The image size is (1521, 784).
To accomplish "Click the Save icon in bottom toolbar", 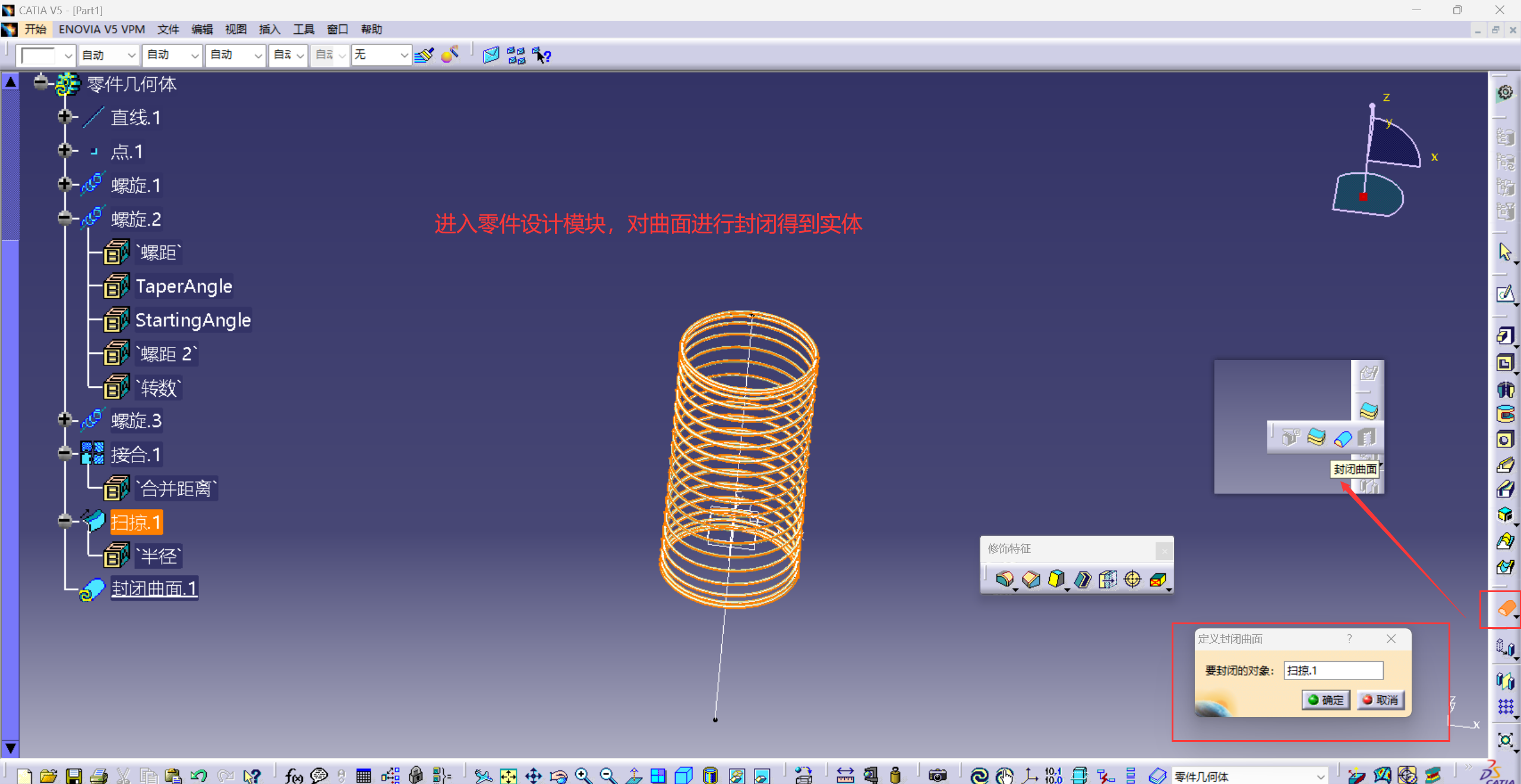I will tap(74, 775).
